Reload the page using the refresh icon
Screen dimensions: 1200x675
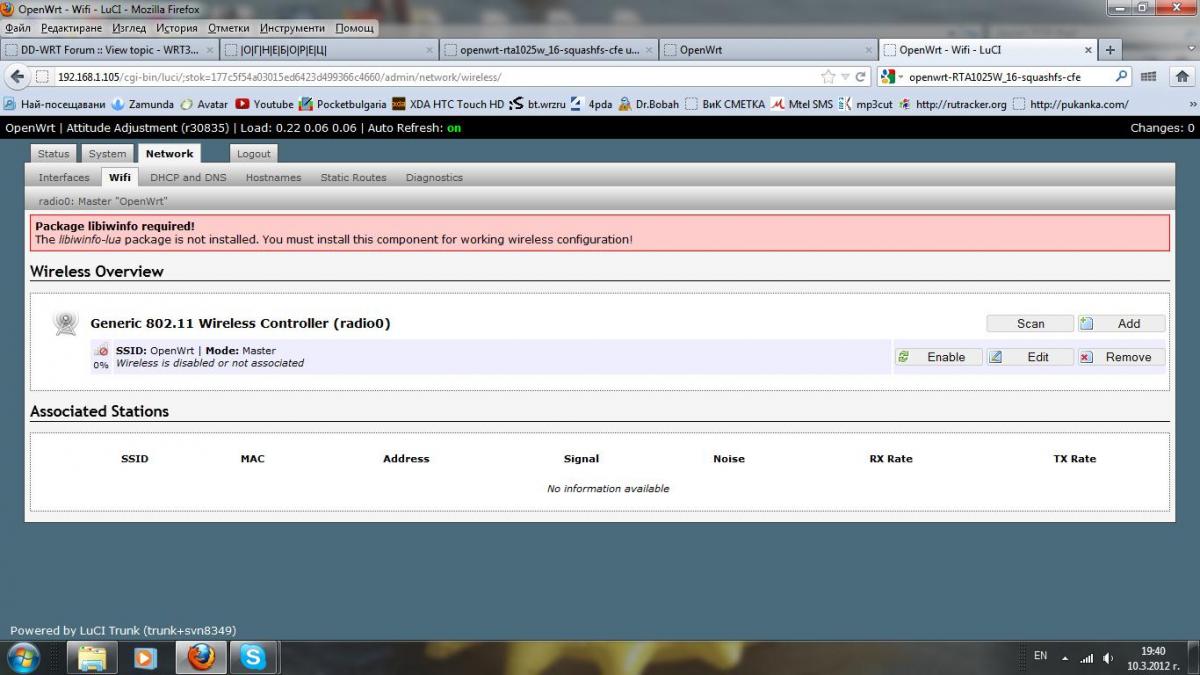coord(860,77)
